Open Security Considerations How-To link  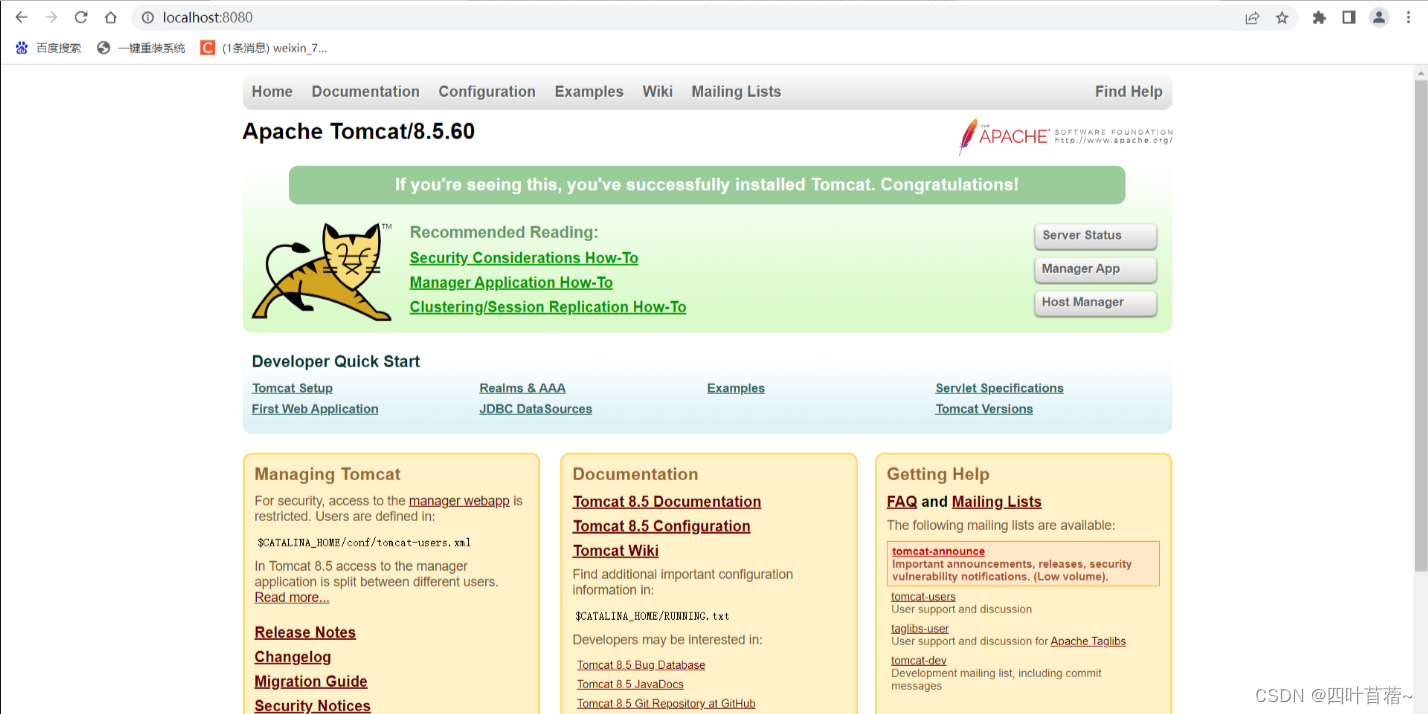click(x=524, y=258)
